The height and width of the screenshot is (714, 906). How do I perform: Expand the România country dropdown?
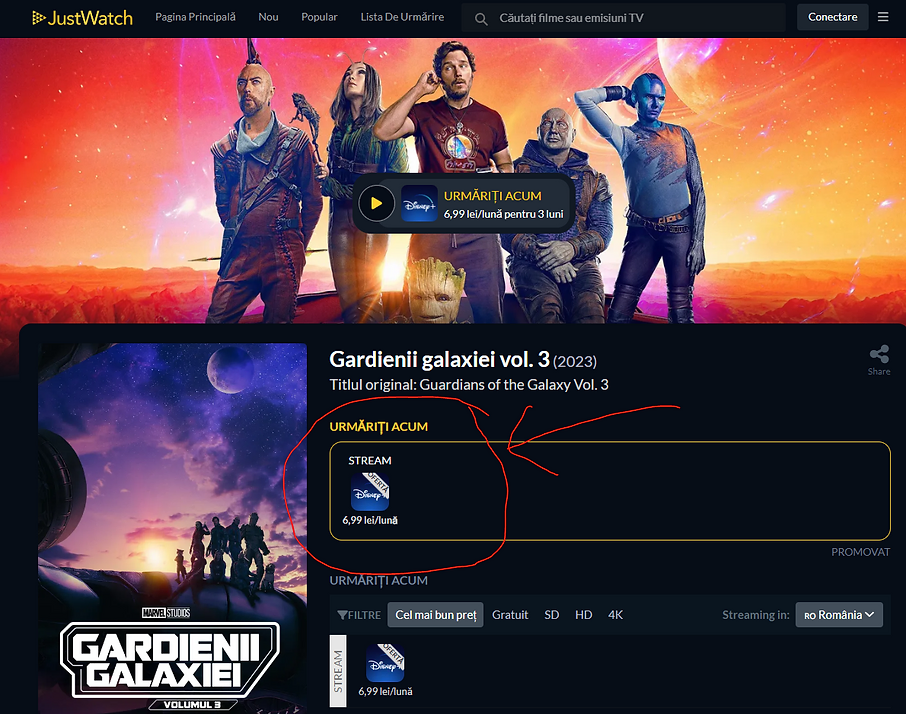coord(839,615)
